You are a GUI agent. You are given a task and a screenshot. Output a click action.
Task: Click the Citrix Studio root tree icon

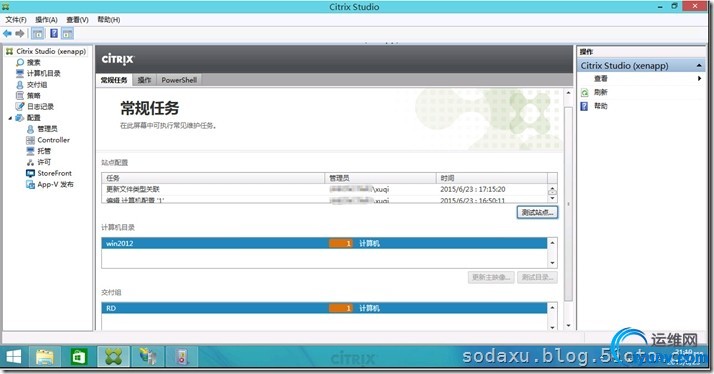coord(9,51)
